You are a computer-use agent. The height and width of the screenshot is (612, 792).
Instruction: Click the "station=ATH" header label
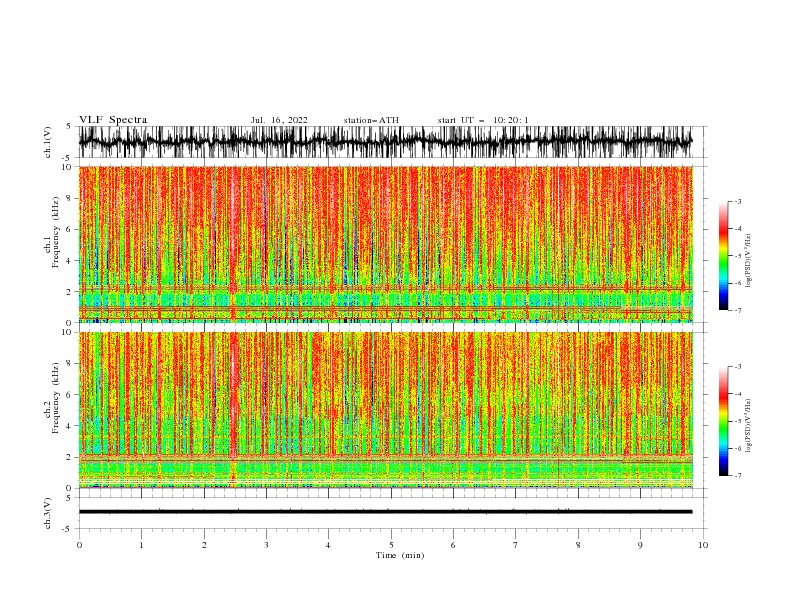(371, 120)
